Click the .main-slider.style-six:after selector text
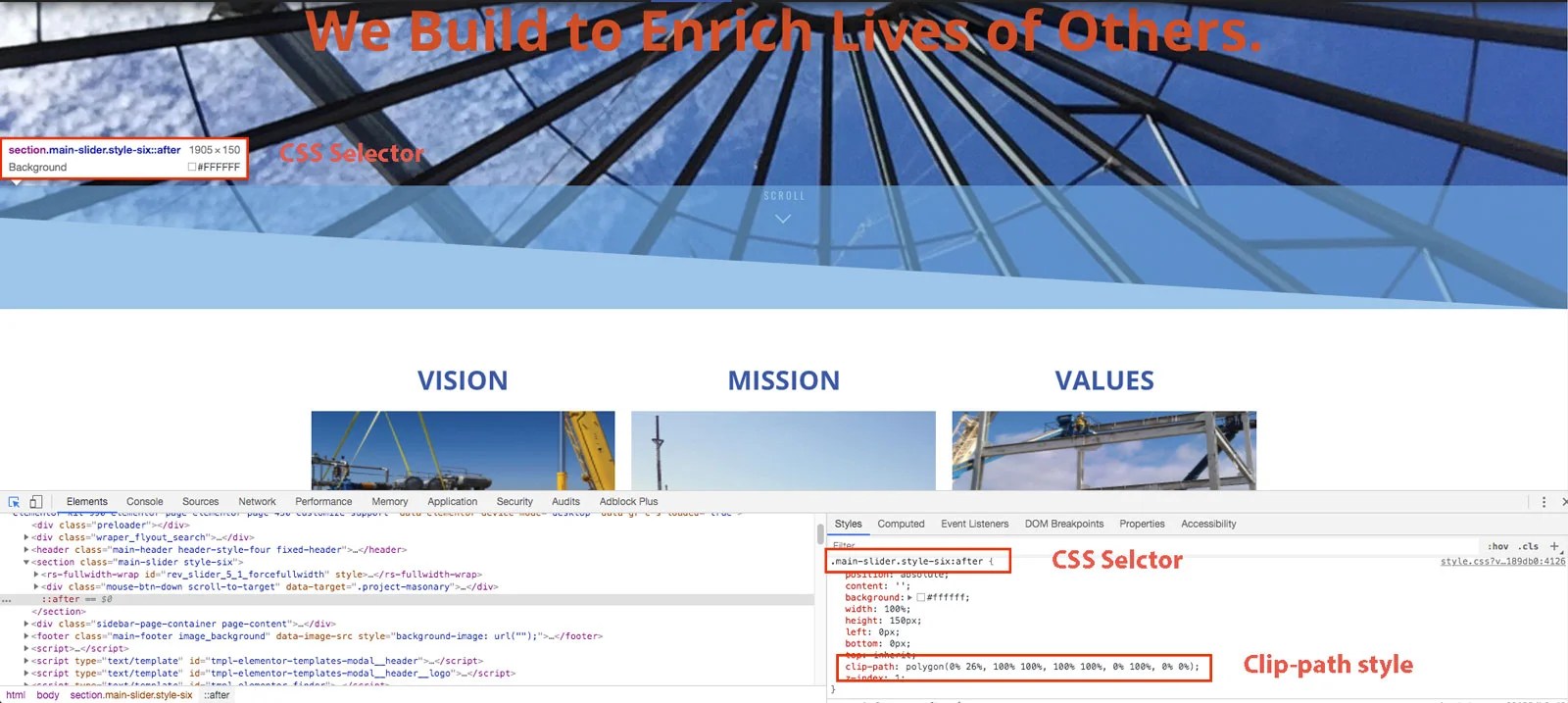Image resolution: width=1568 pixels, height=703 pixels. [x=906, y=562]
